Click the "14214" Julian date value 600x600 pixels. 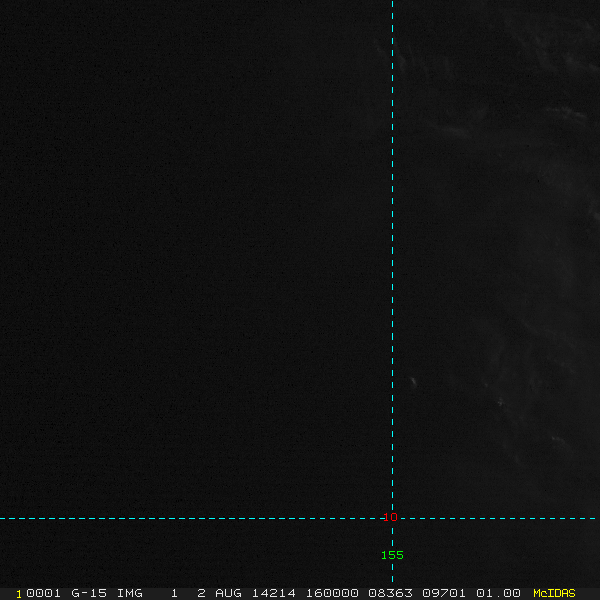point(274,593)
